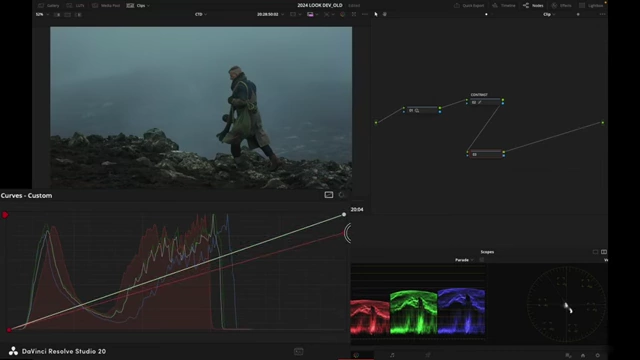
Task: Click the node graph source input dot
Action: 376,122
